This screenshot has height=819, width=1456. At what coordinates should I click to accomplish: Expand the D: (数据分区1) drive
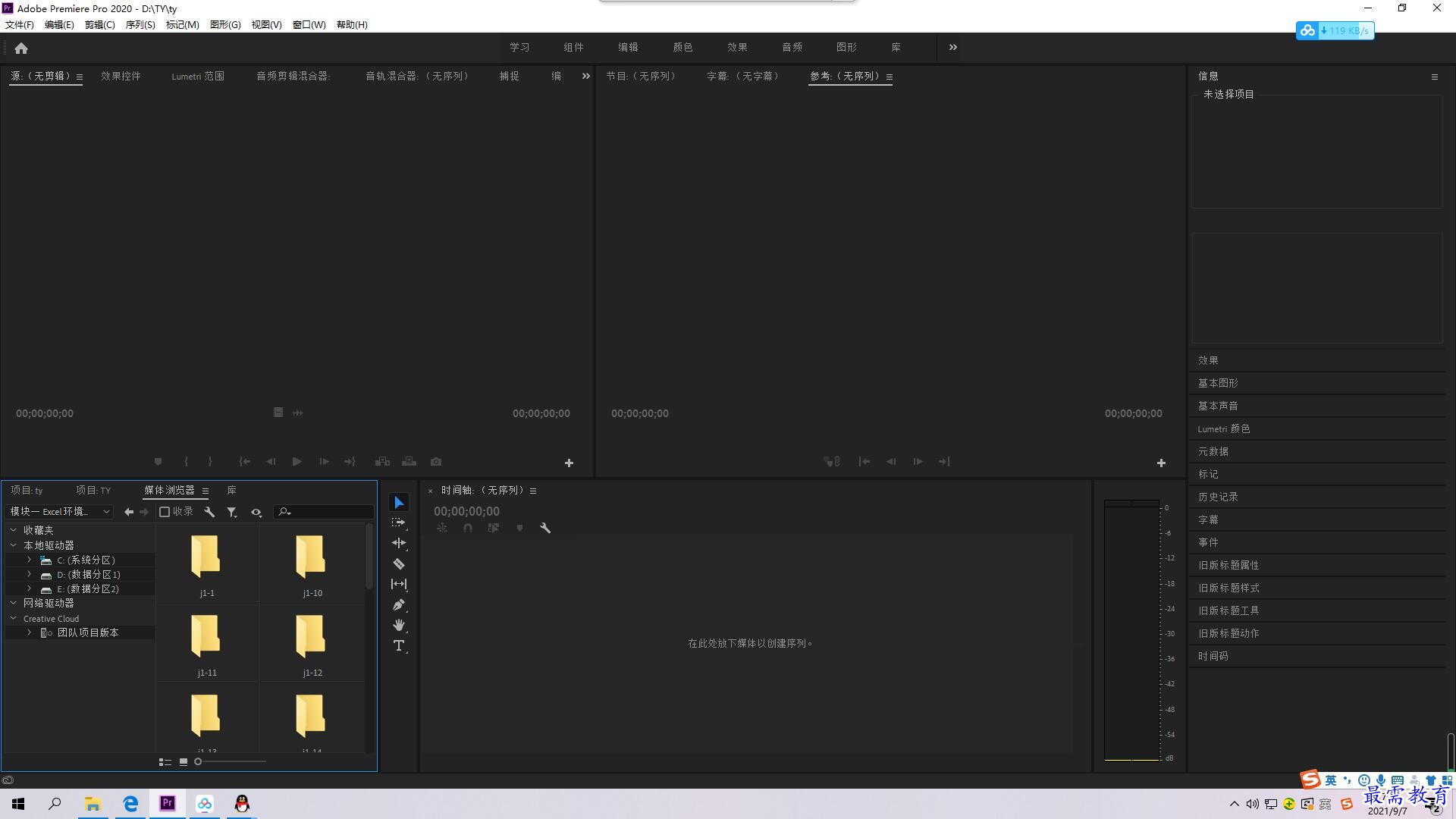point(29,574)
